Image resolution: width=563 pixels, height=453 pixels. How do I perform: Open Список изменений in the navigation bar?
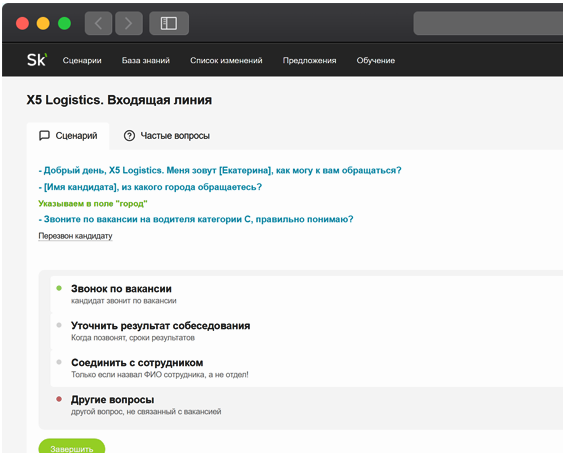pyautogui.click(x=226, y=60)
